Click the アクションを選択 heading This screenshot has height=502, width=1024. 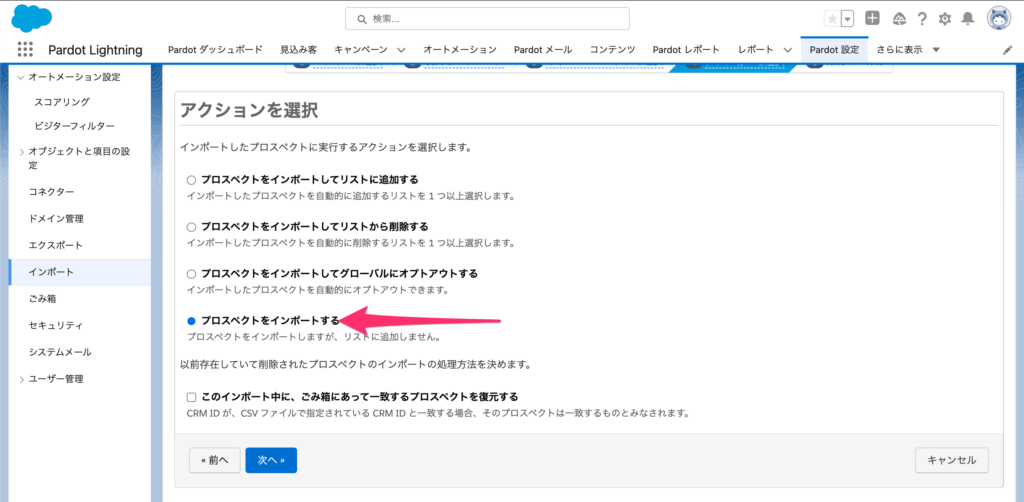249,110
